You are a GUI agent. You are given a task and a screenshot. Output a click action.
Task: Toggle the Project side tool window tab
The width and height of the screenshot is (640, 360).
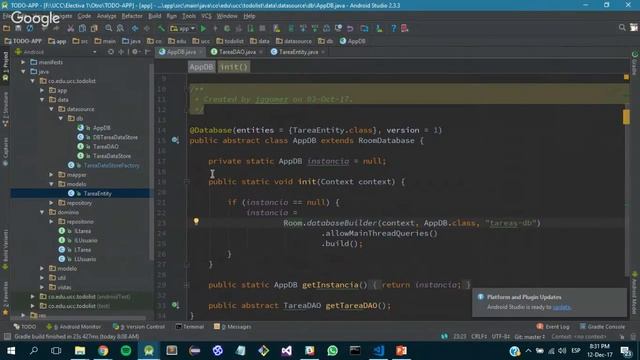(x=5, y=66)
